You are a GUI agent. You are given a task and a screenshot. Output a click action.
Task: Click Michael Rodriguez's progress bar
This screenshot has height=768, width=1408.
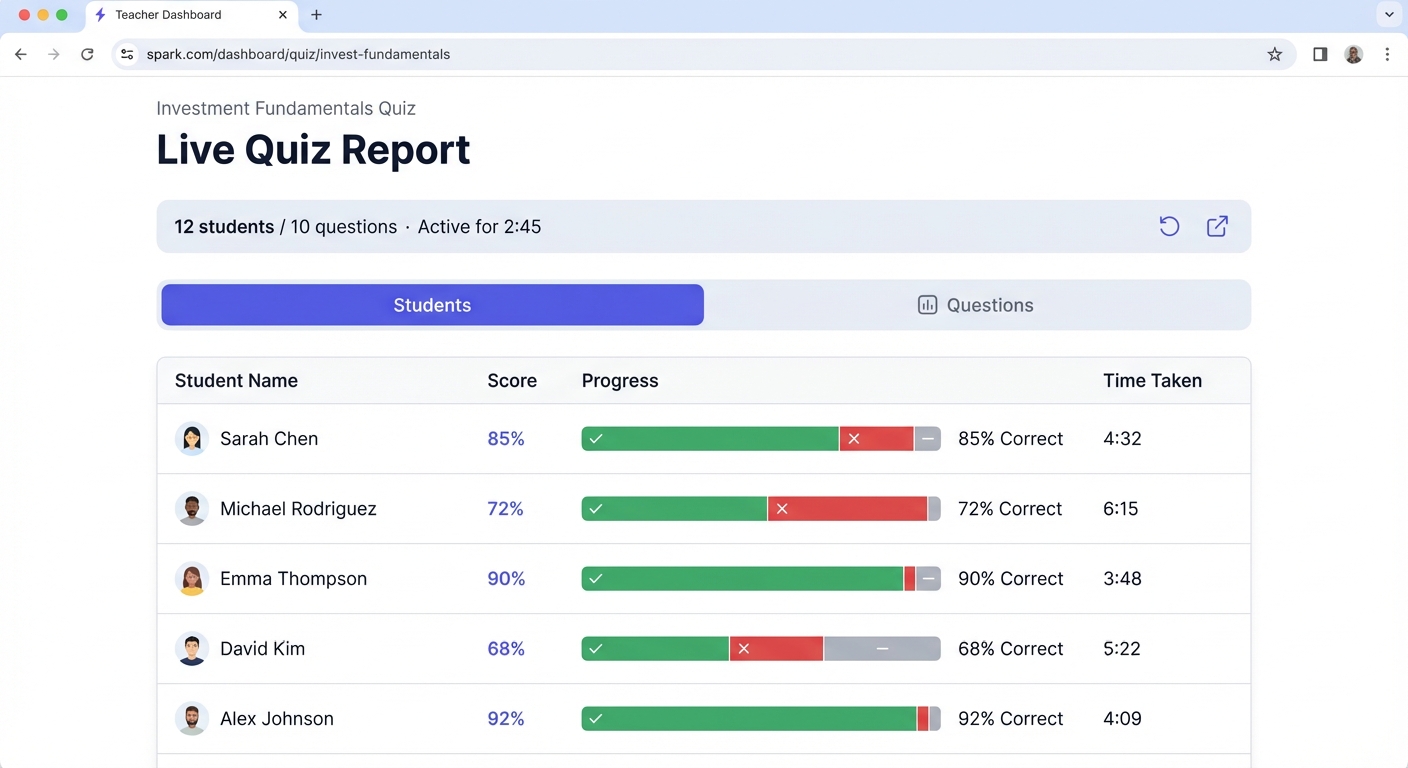click(761, 509)
